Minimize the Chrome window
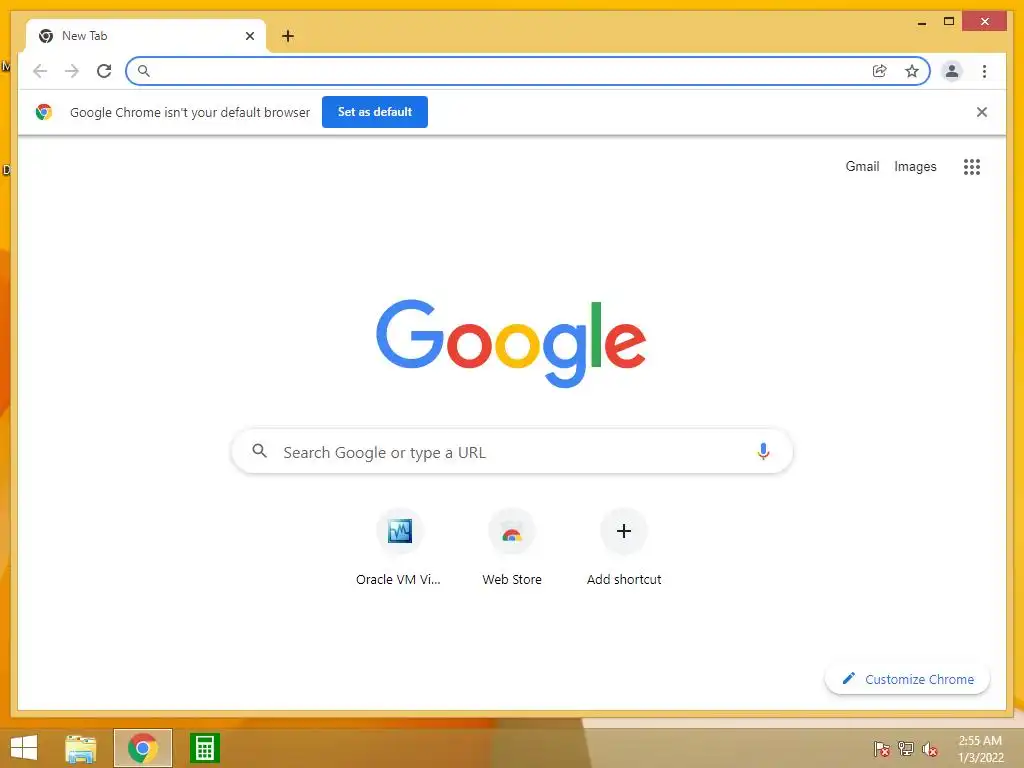Image resolution: width=1024 pixels, height=768 pixels. click(921, 22)
